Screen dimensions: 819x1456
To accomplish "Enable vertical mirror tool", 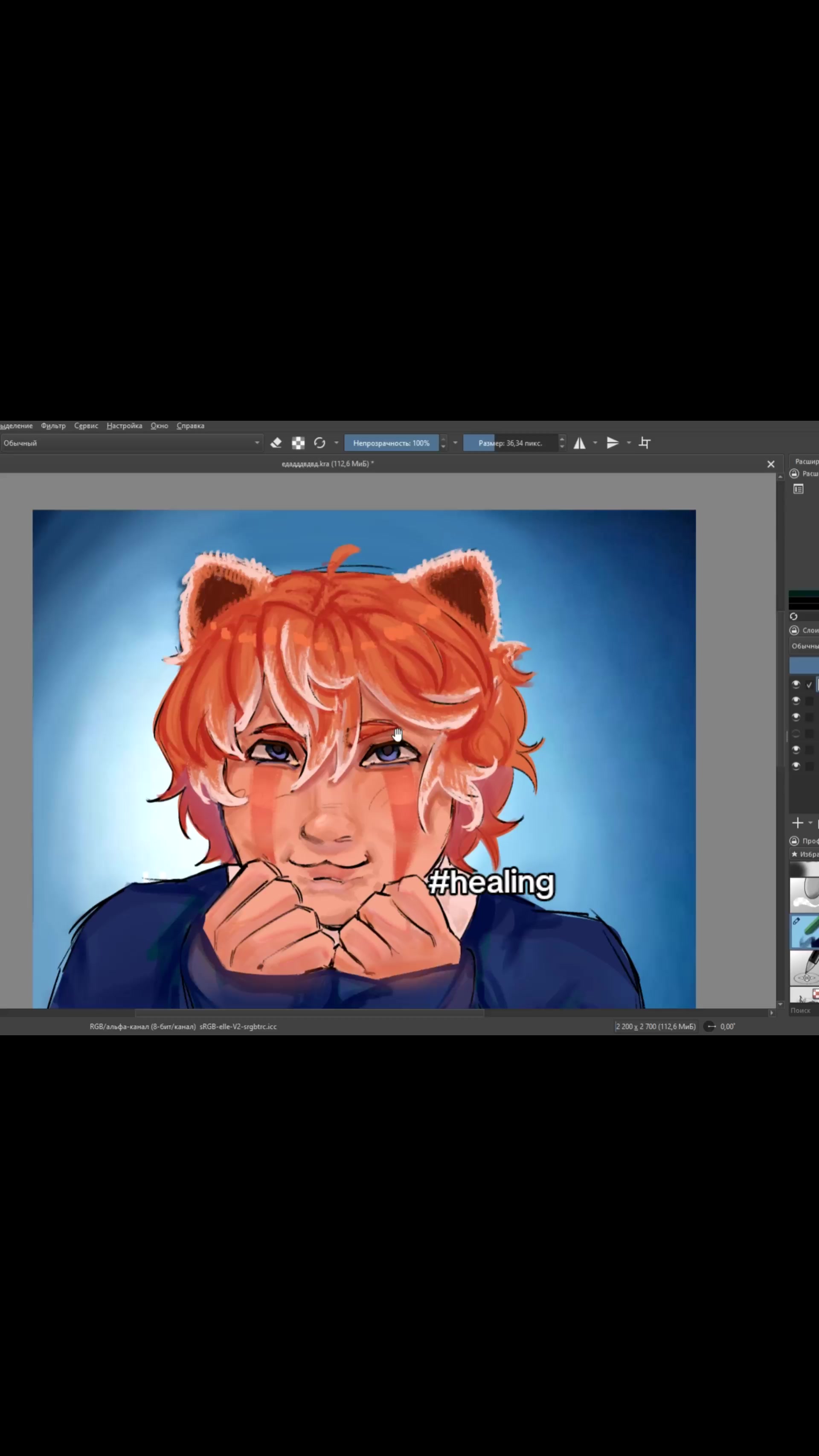I will 613,443.
